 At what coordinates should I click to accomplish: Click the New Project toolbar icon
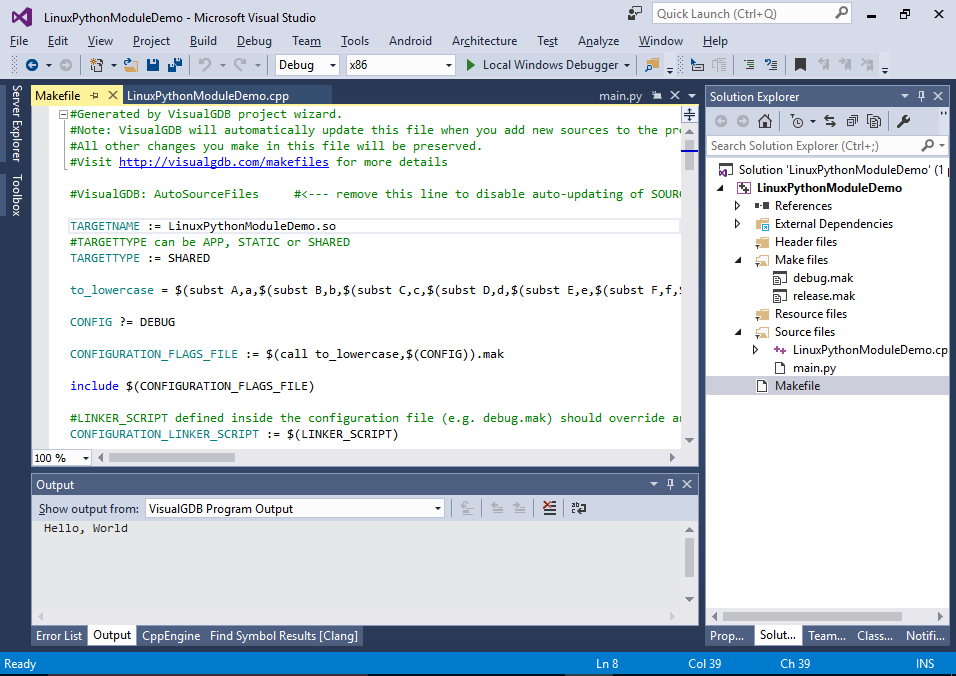point(96,65)
